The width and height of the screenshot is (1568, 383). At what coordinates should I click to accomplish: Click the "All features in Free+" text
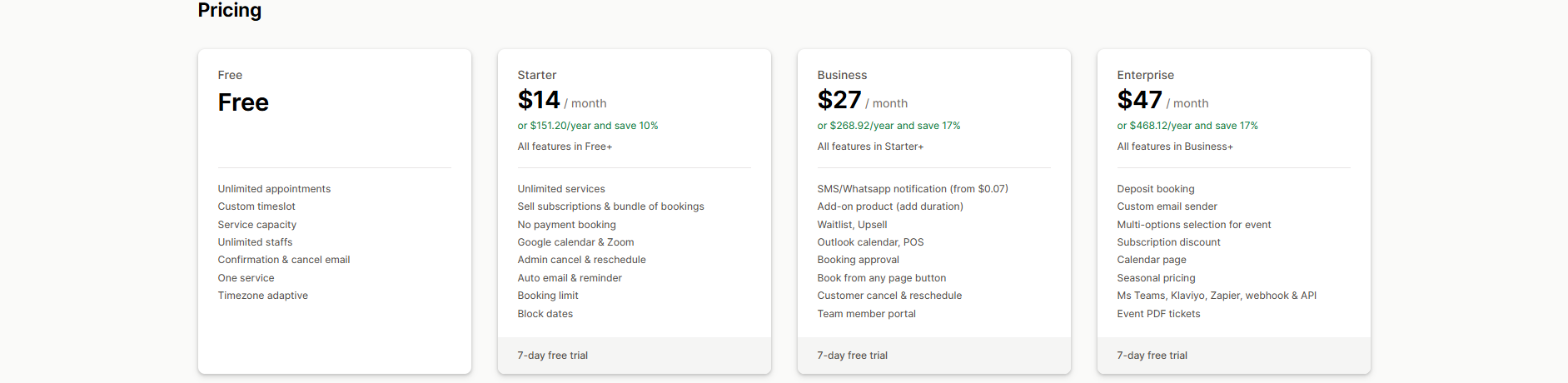565,147
